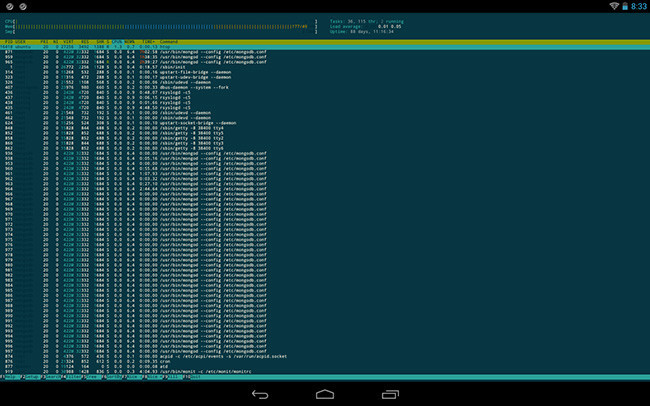The height and width of the screenshot is (406, 650).
Task: Tap the Android Back navigation icon
Action: coord(260,394)
